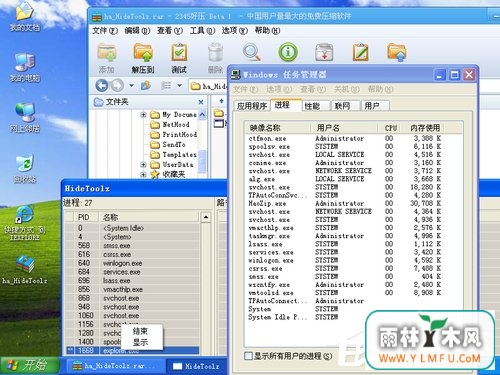The image size is (500, 375).
Task: Open the IEXPLORE shortcut desktop icon
Action: (25, 223)
